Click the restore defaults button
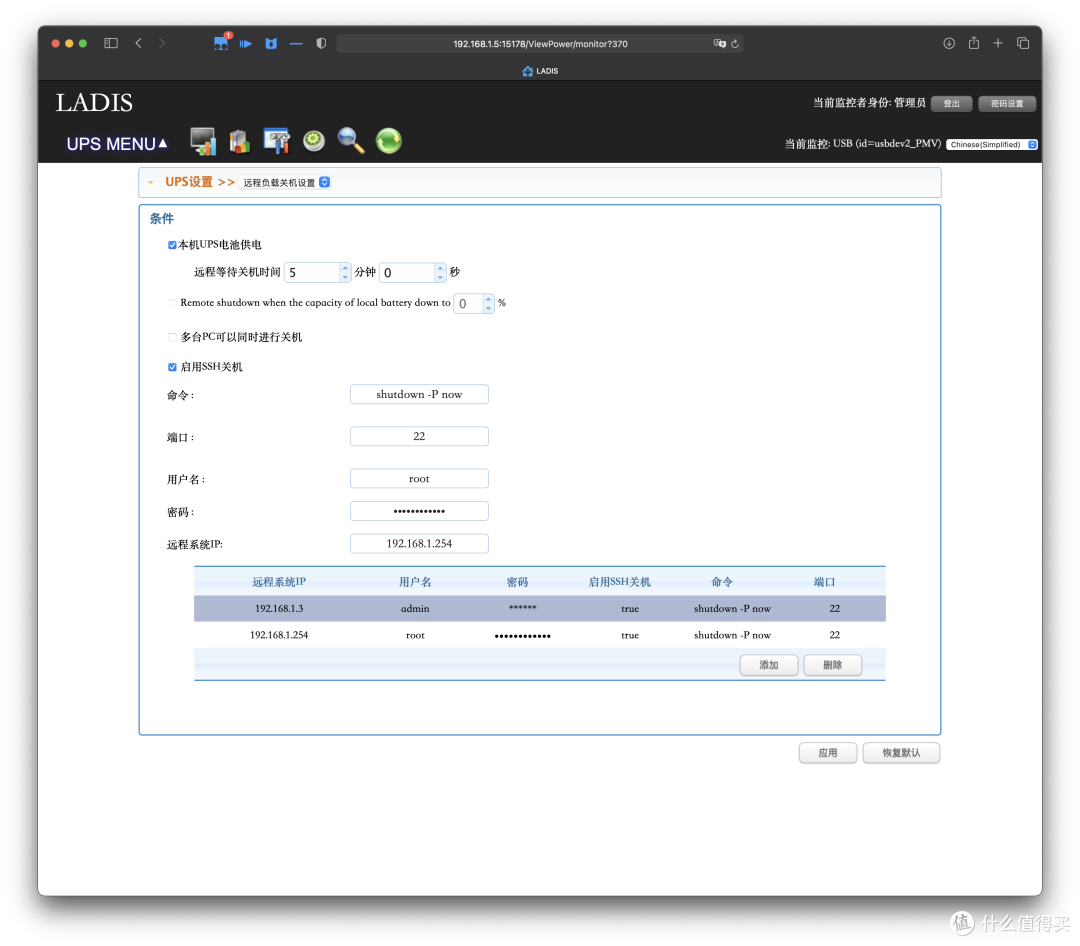Screen dimensions: 1080x946 [901, 753]
